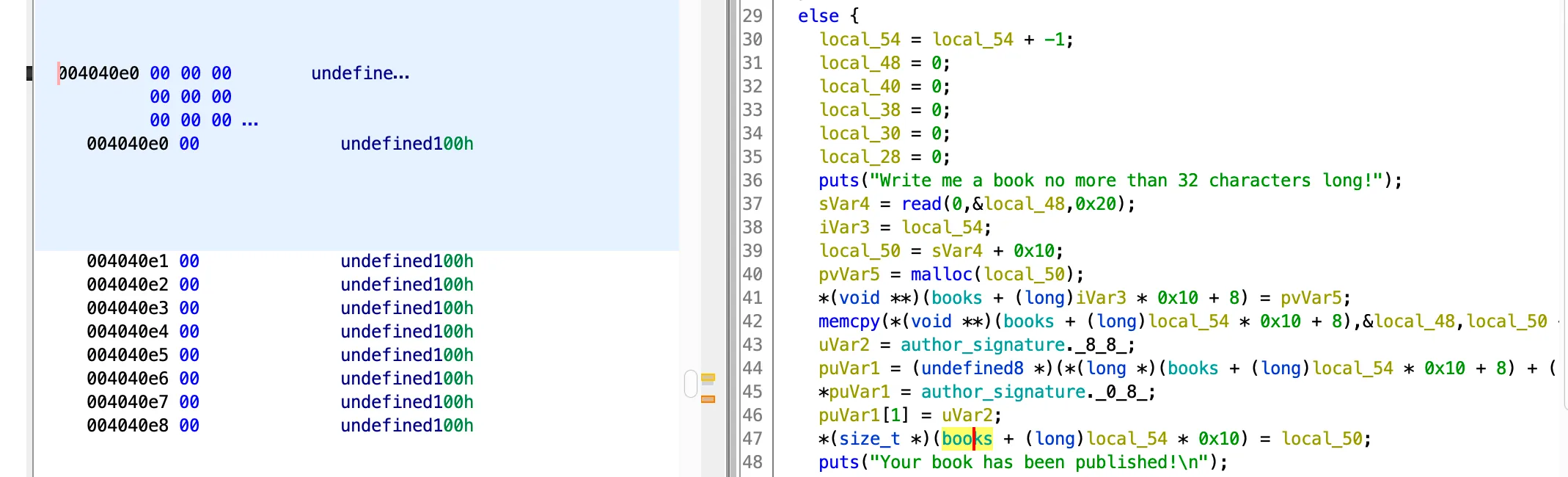Select author_signature on line 43

click(x=983, y=345)
